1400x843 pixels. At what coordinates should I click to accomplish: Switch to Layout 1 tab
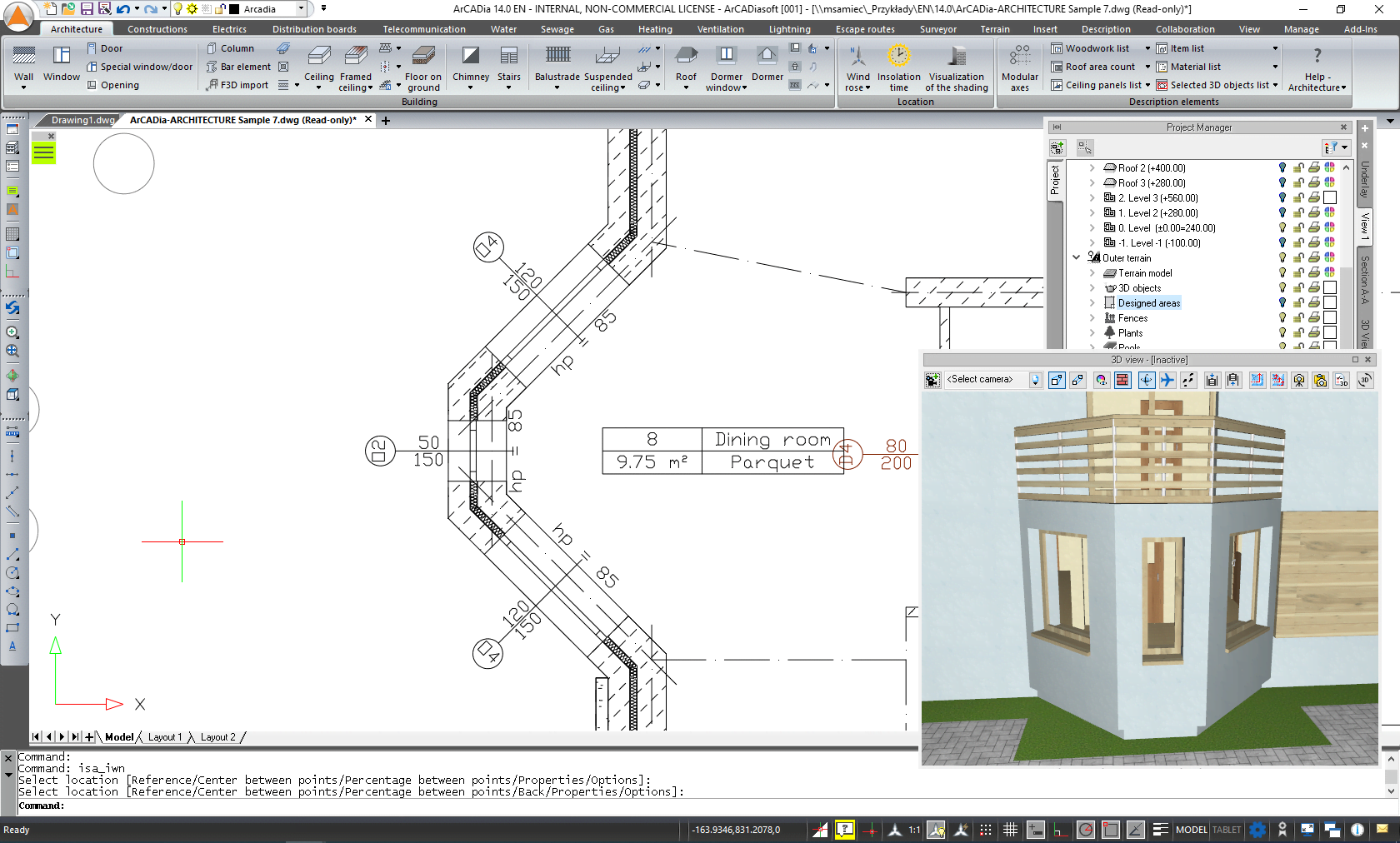click(x=165, y=737)
